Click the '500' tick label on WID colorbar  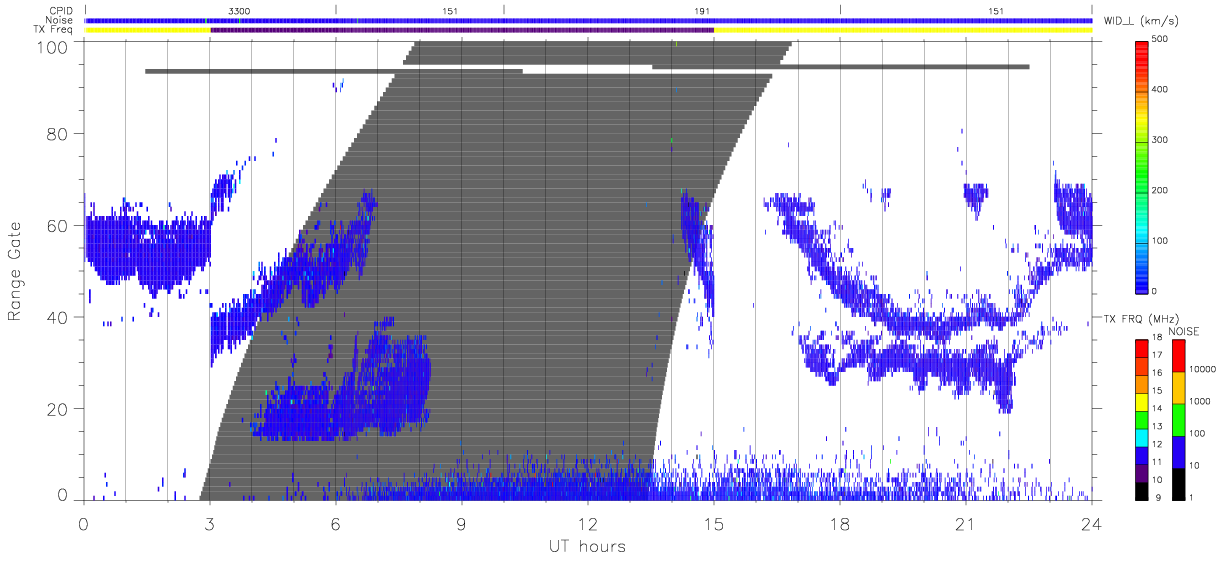[x=1162, y=40]
